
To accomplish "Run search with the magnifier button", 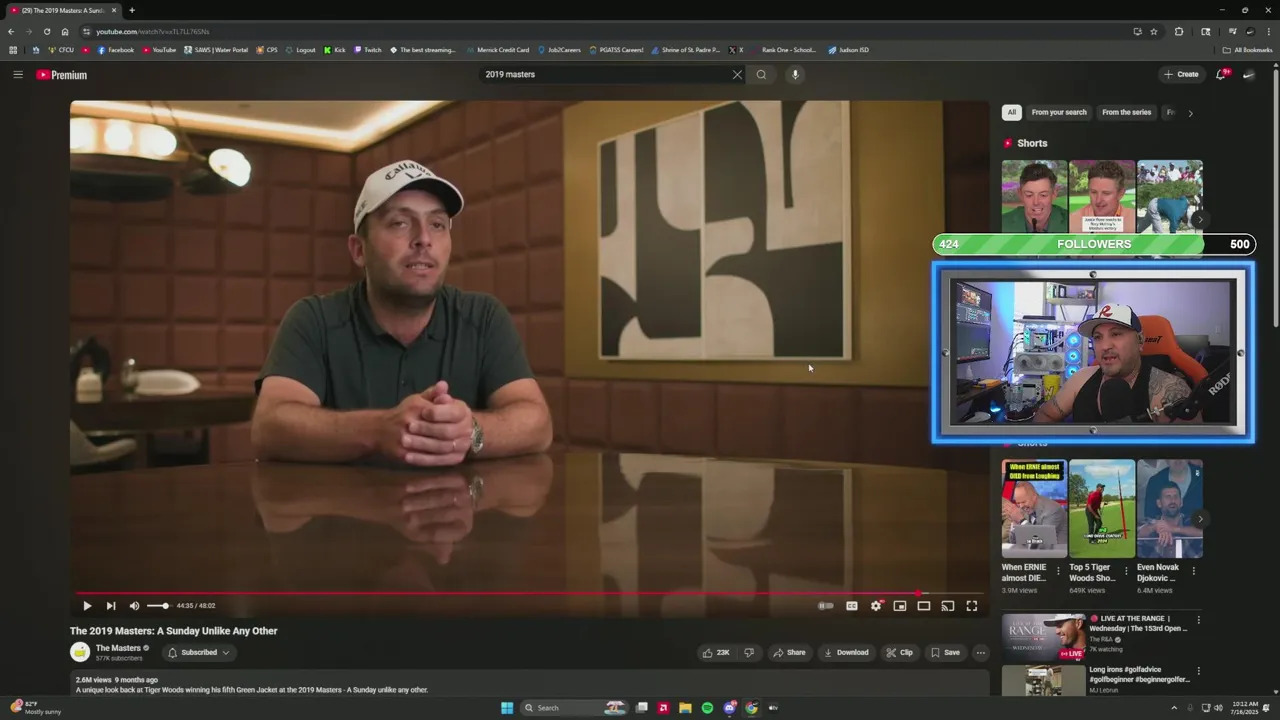I will [x=762, y=74].
